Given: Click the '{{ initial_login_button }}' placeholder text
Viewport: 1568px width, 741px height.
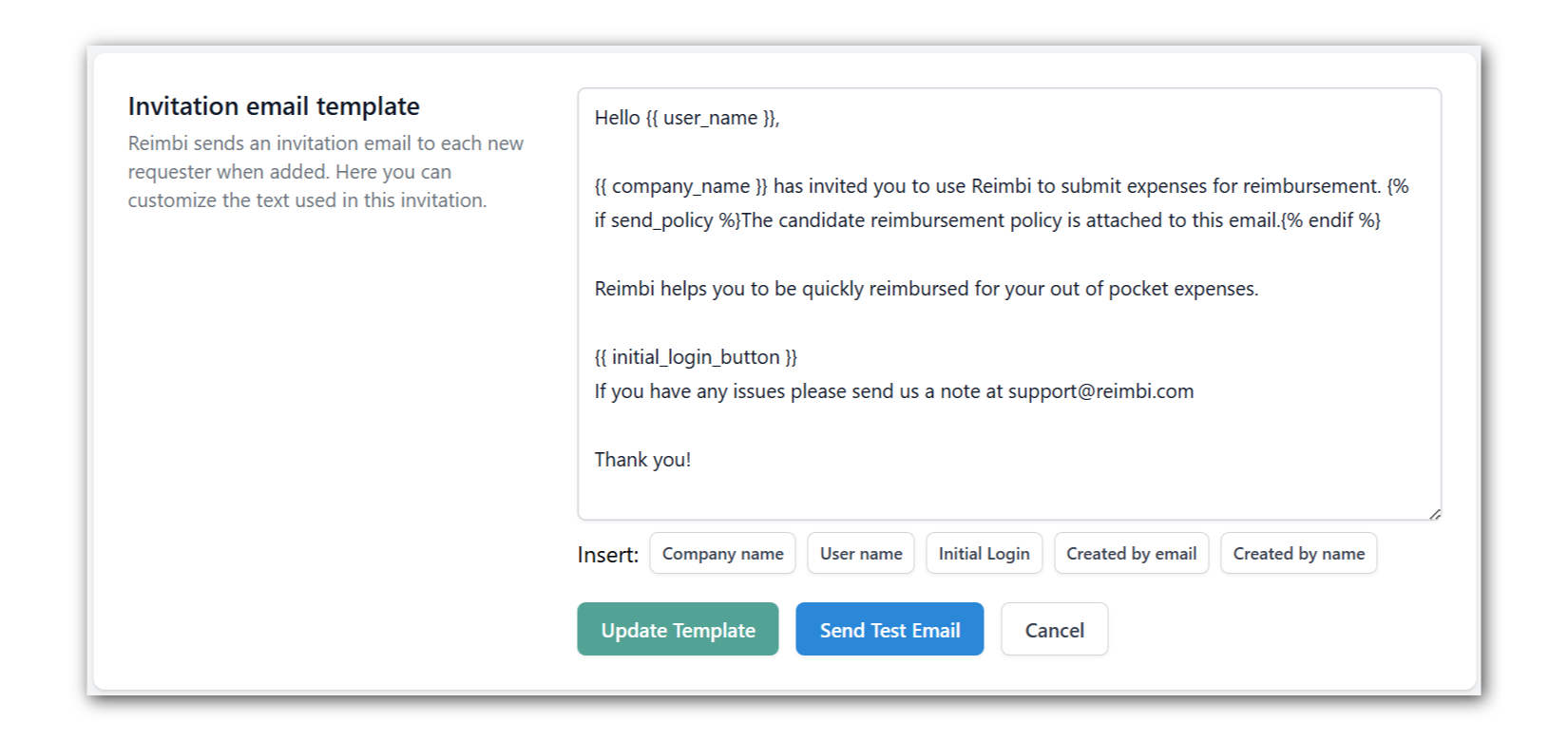Looking at the screenshot, I should [x=696, y=357].
